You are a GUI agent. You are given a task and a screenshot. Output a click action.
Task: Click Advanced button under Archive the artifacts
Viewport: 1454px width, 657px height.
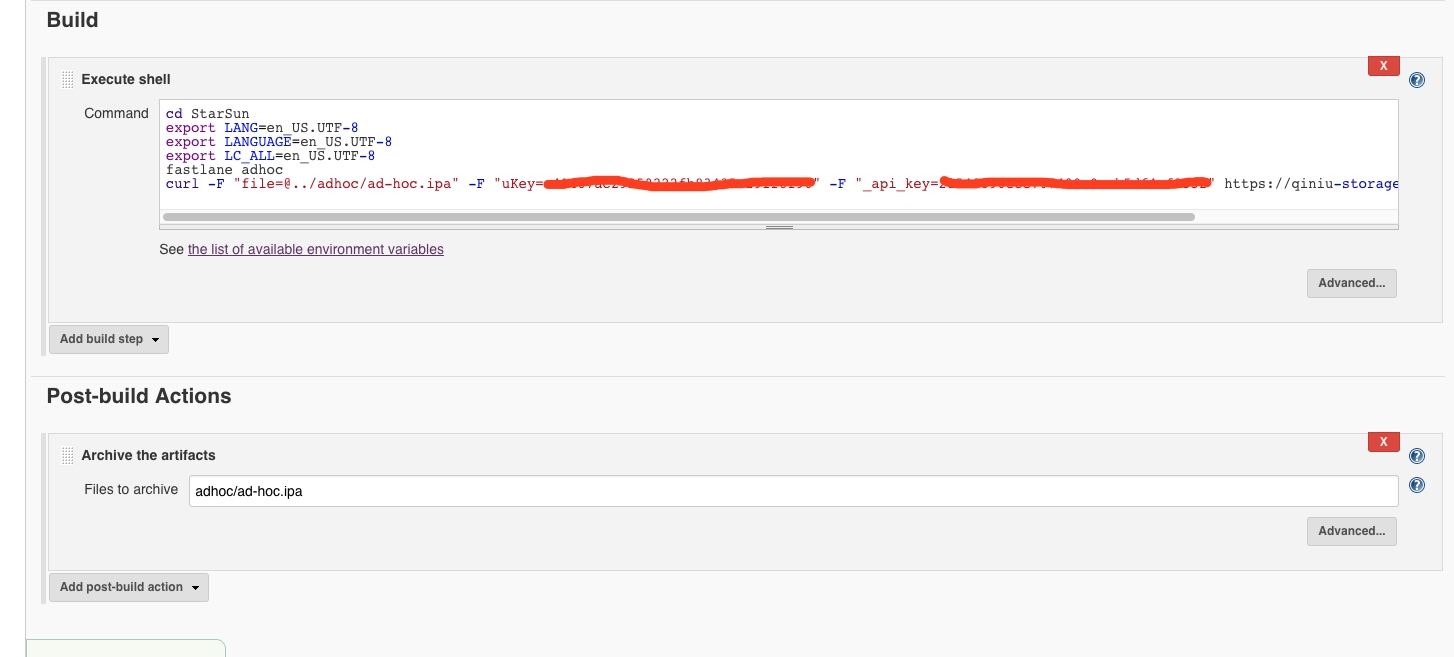coord(1351,531)
